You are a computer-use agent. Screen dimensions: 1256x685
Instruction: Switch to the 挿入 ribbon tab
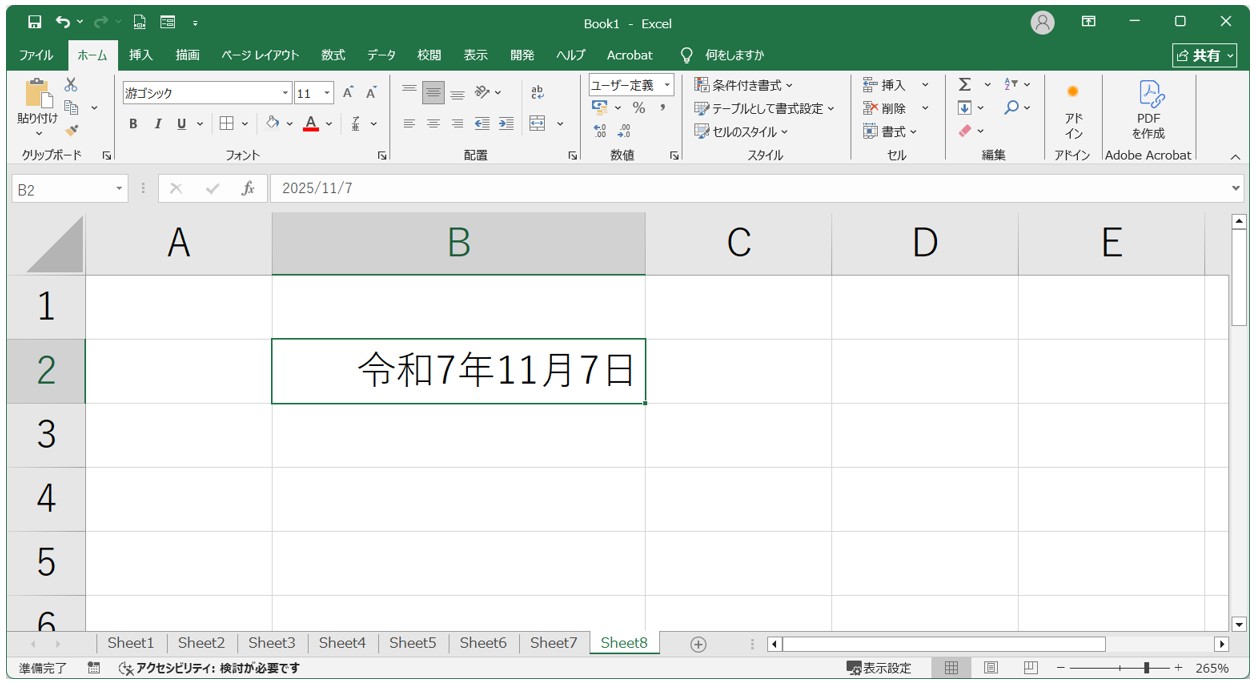coord(140,55)
